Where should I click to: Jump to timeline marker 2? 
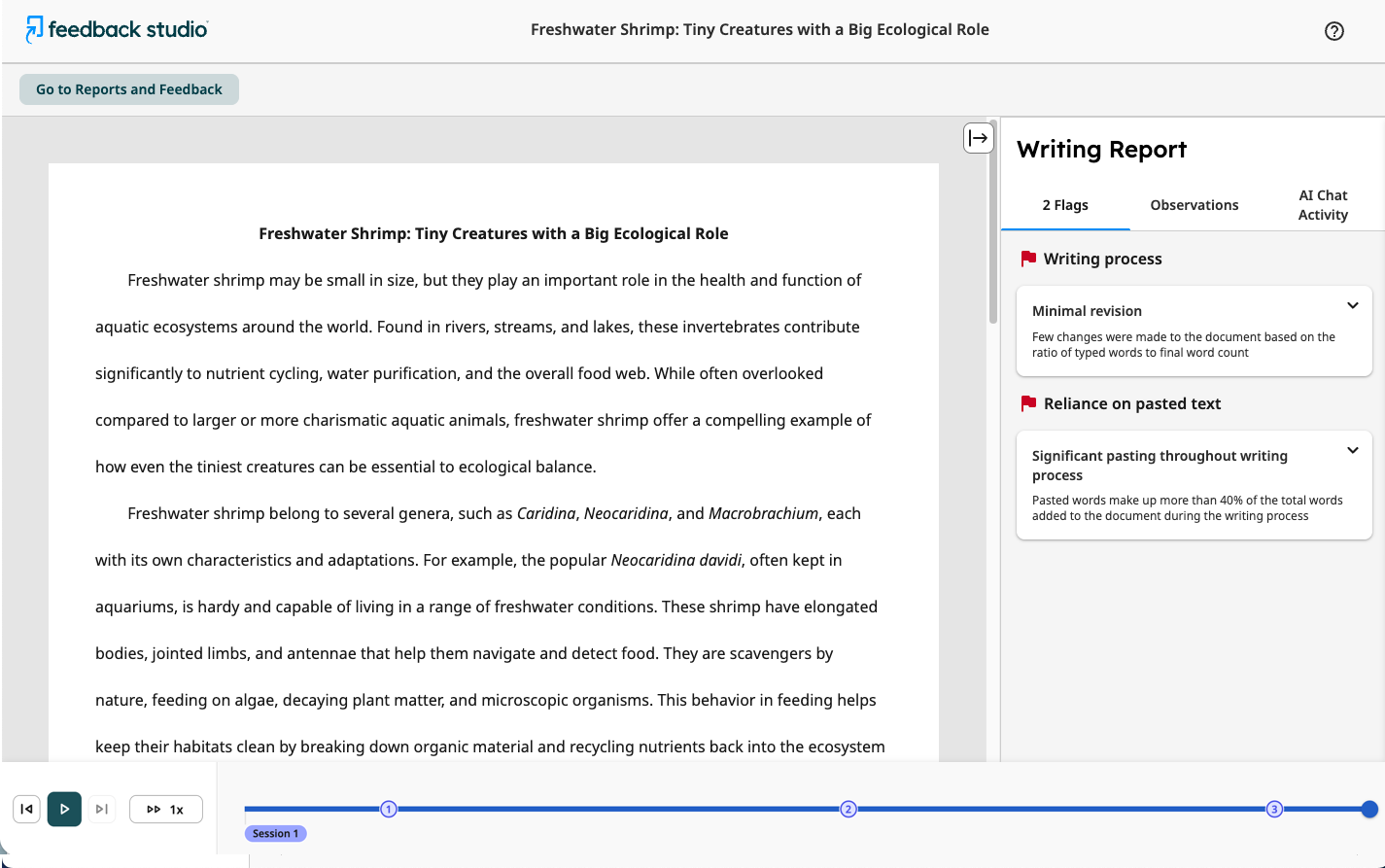pos(848,809)
